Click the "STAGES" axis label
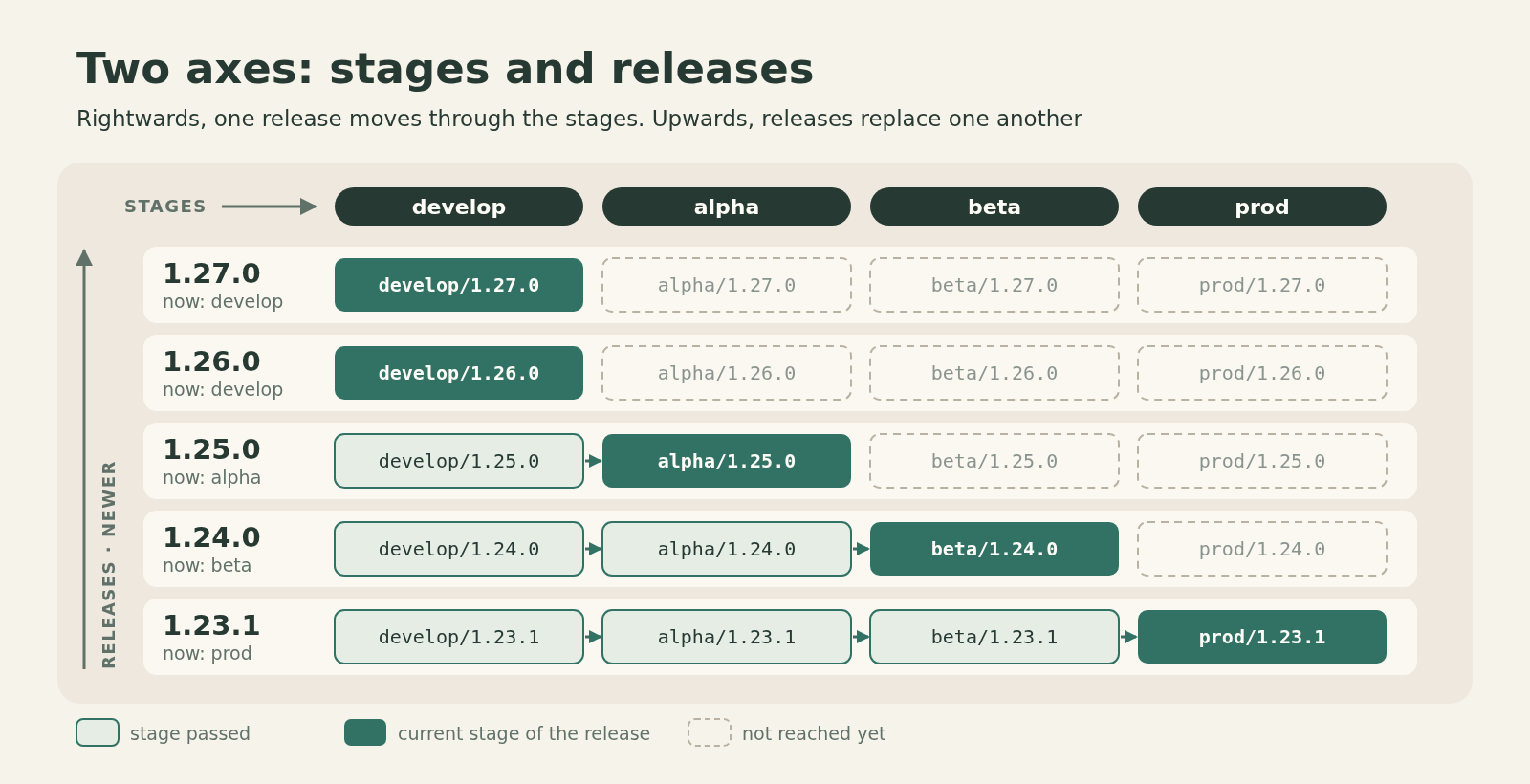This screenshot has width=1530, height=784. 165,207
